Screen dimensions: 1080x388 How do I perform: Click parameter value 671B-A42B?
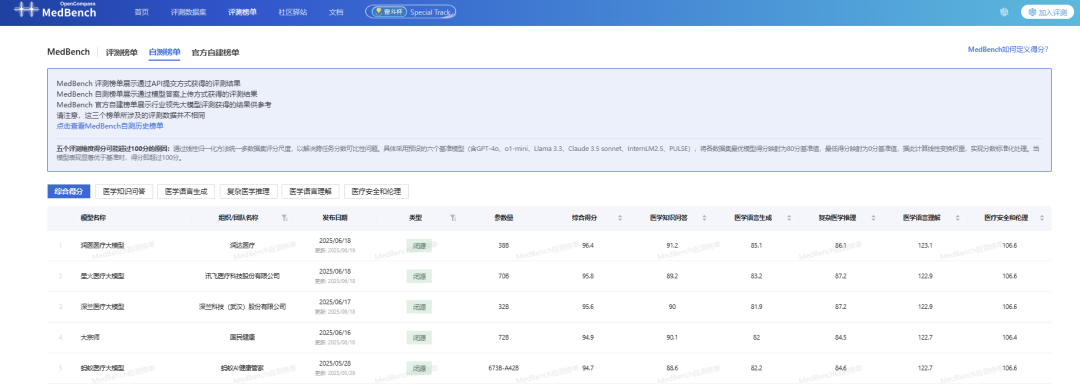[x=503, y=368]
